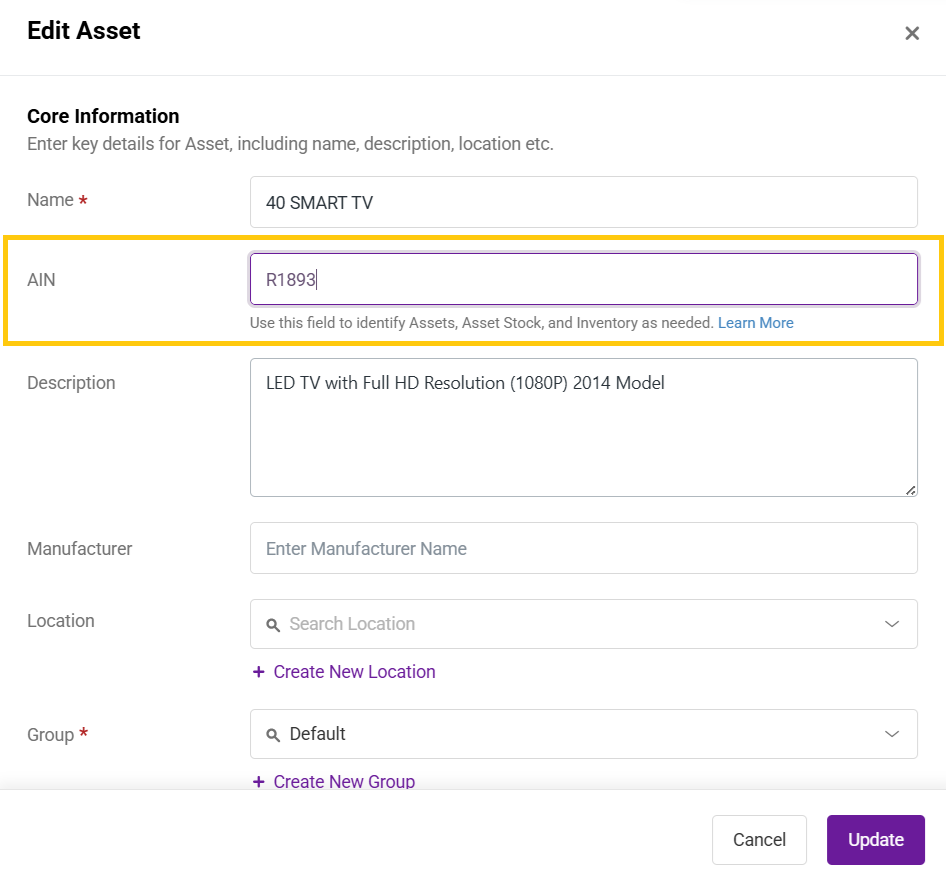Open the Default group selector
The width and height of the screenshot is (946, 894).
[x=583, y=734]
